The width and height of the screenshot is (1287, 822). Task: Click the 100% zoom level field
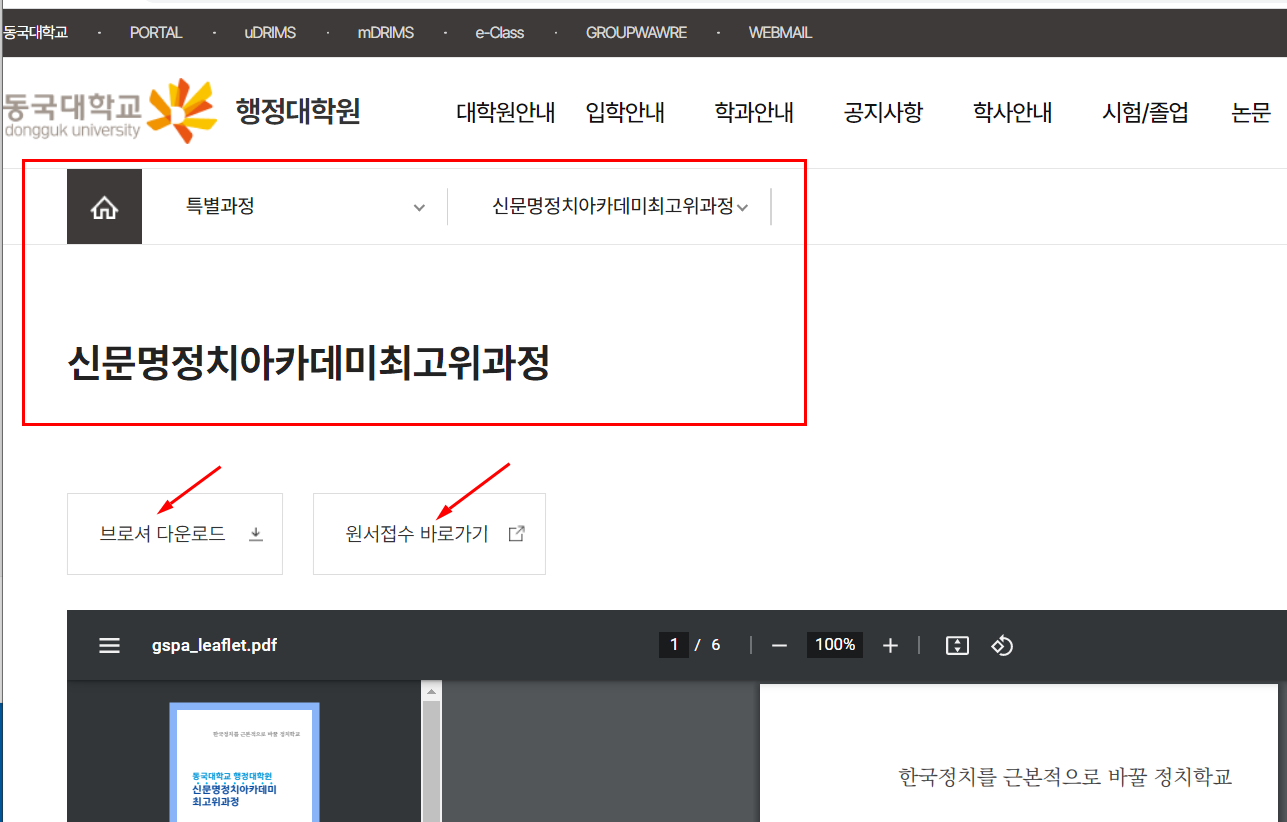pyautogui.click(x=835, y=645)
